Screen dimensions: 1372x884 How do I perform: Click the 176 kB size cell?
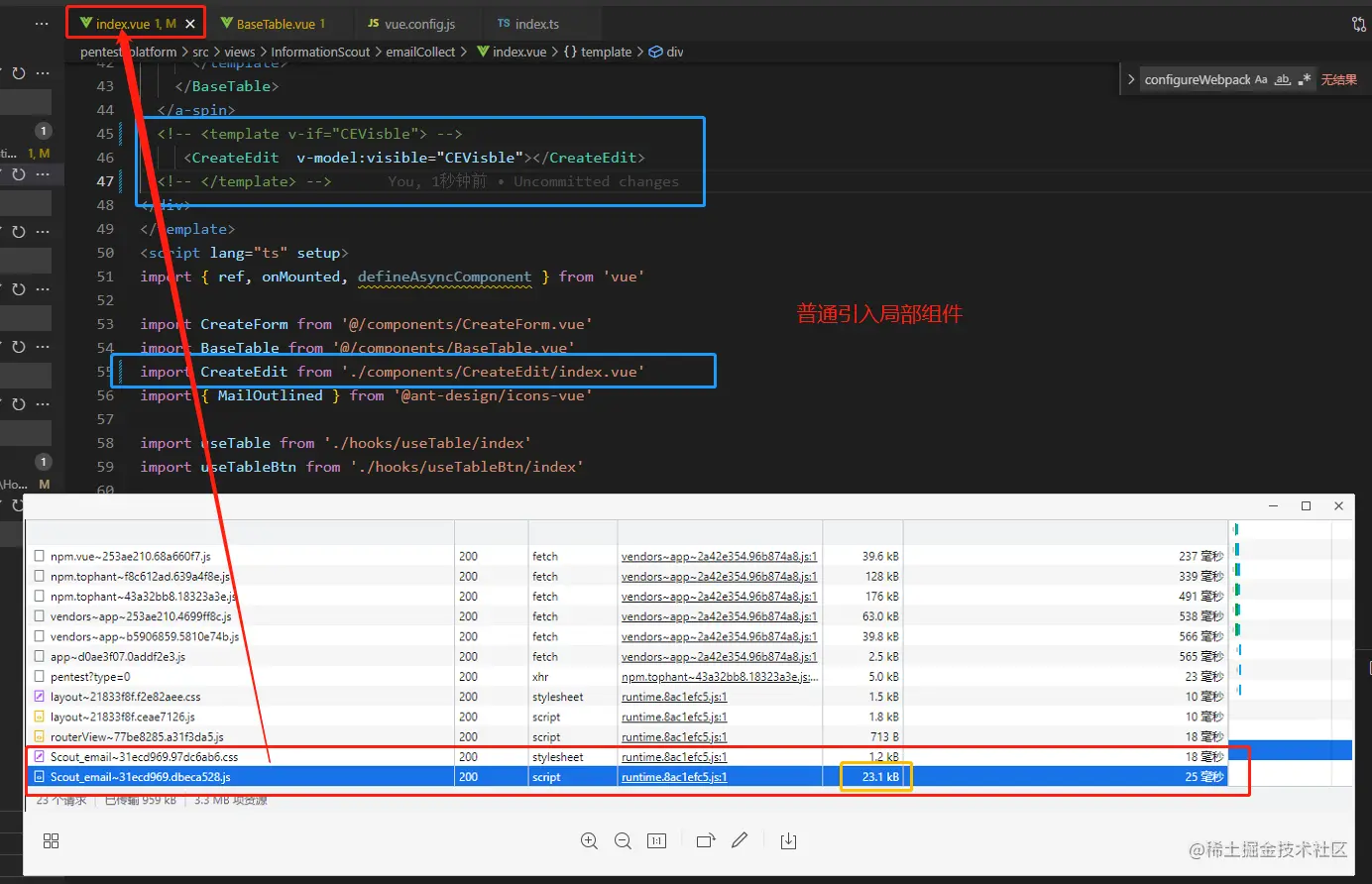pos(881,597)
